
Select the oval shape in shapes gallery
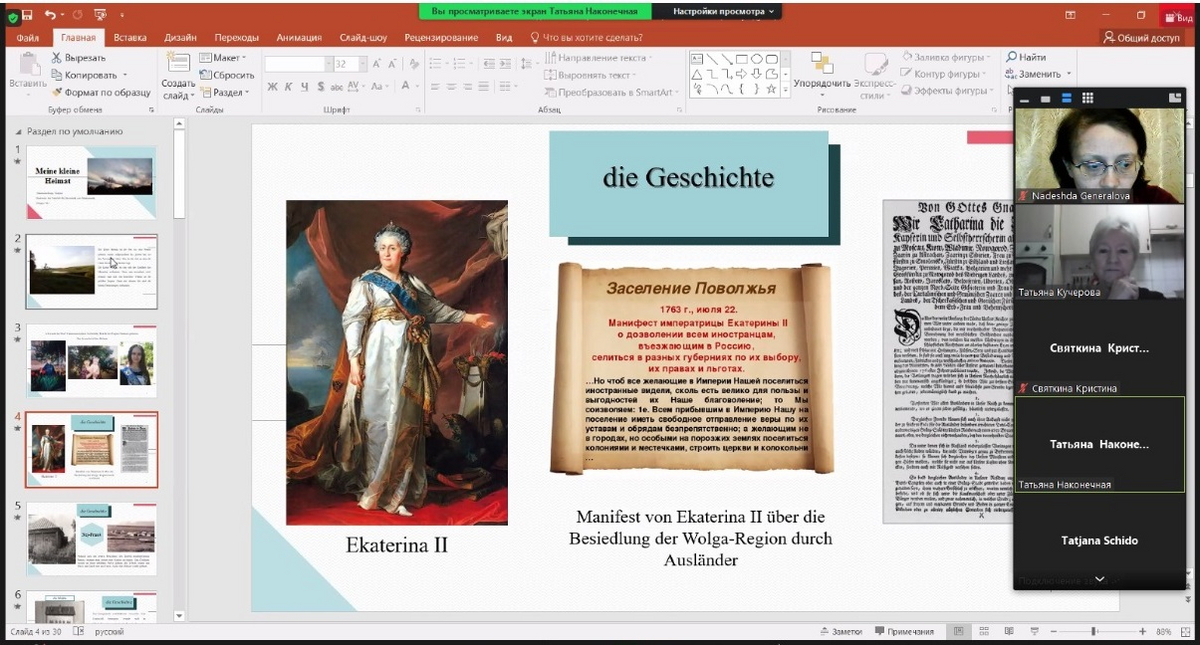tap(757, 59)
